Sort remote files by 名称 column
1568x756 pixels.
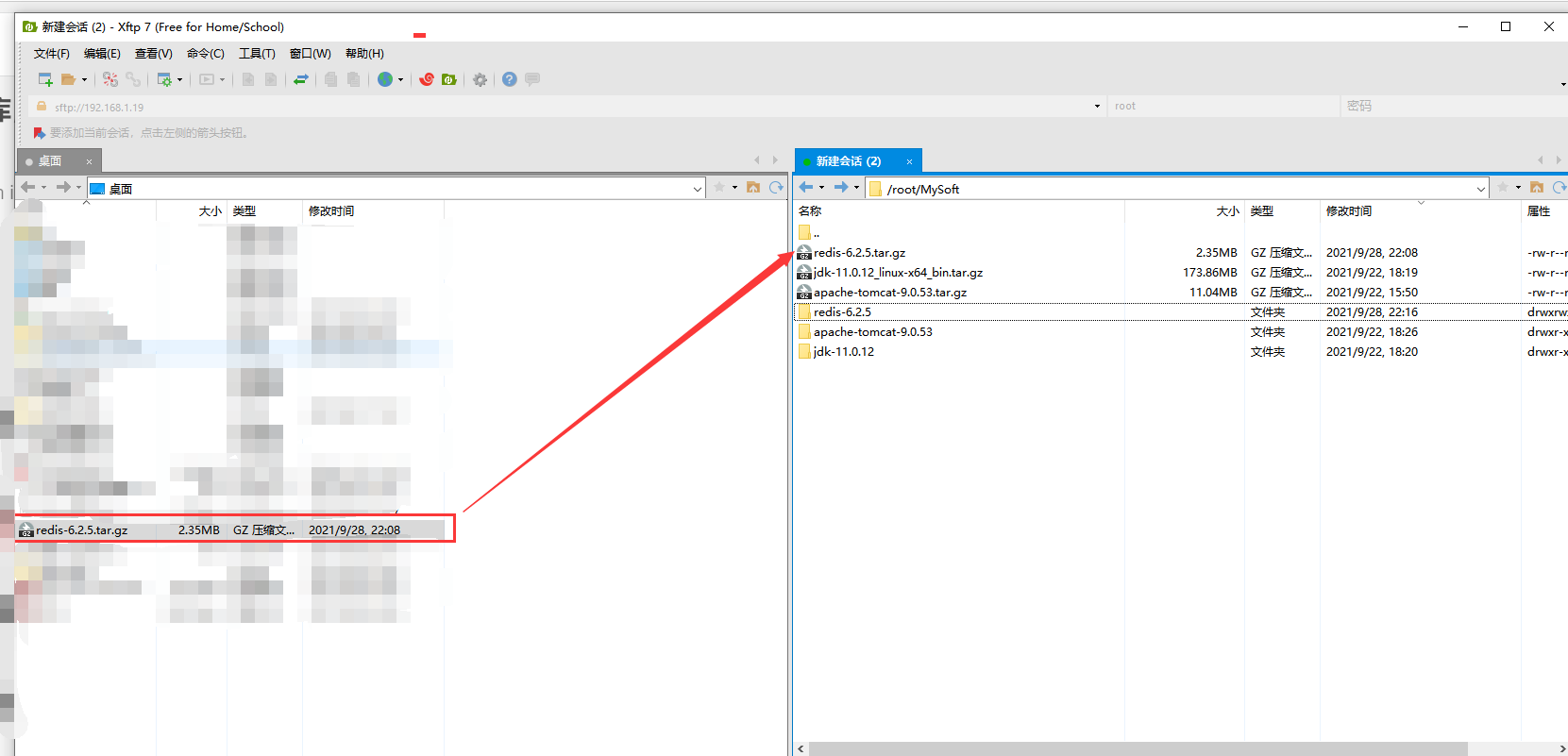[x=959, y=211]
